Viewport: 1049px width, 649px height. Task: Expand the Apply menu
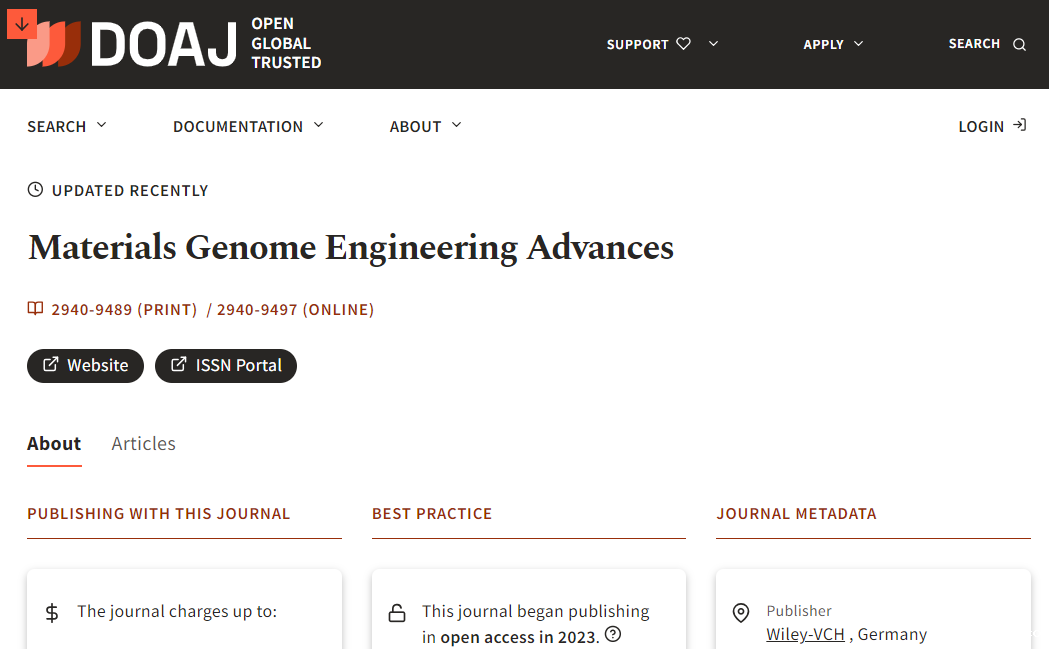click(833, 44)
